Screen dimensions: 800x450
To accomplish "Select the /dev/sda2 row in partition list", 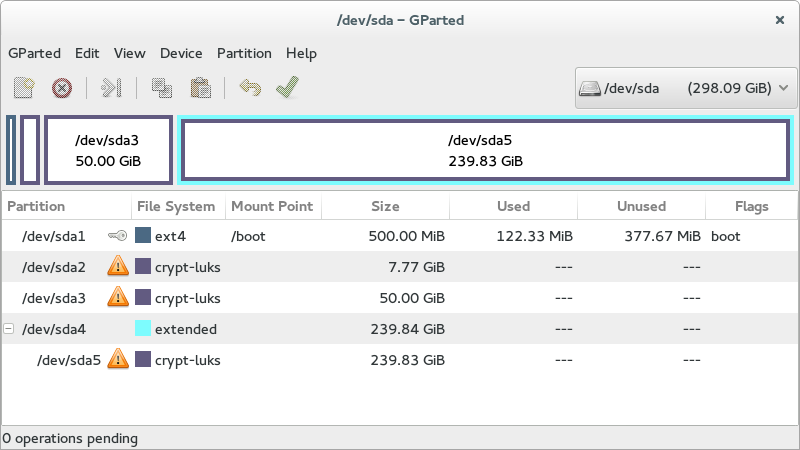I will tap(399, 266).
